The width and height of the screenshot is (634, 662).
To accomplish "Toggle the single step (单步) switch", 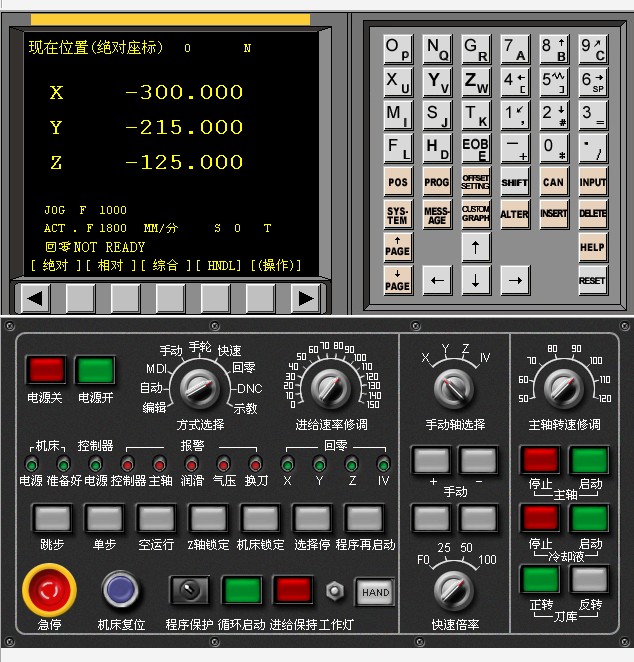I will (x=104, y=518).
